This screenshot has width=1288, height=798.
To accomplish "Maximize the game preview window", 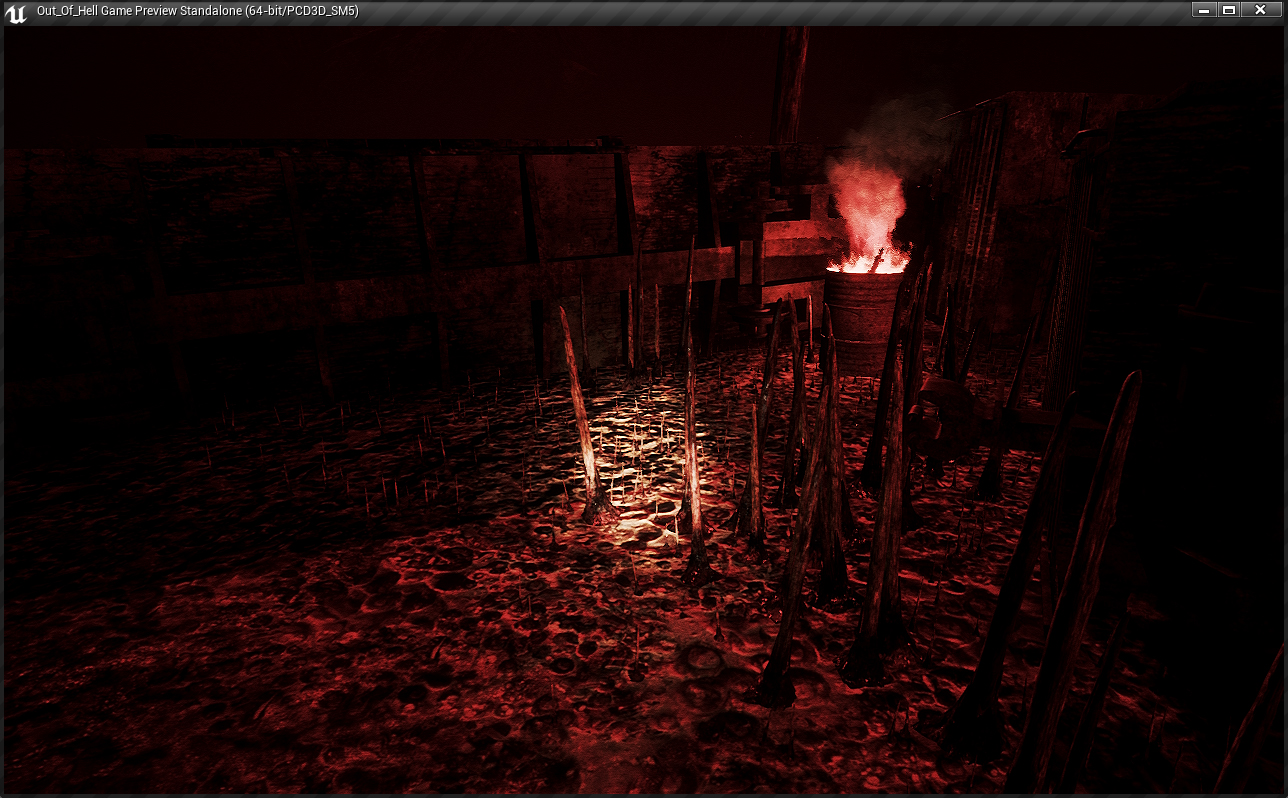I will (1230, 10).
